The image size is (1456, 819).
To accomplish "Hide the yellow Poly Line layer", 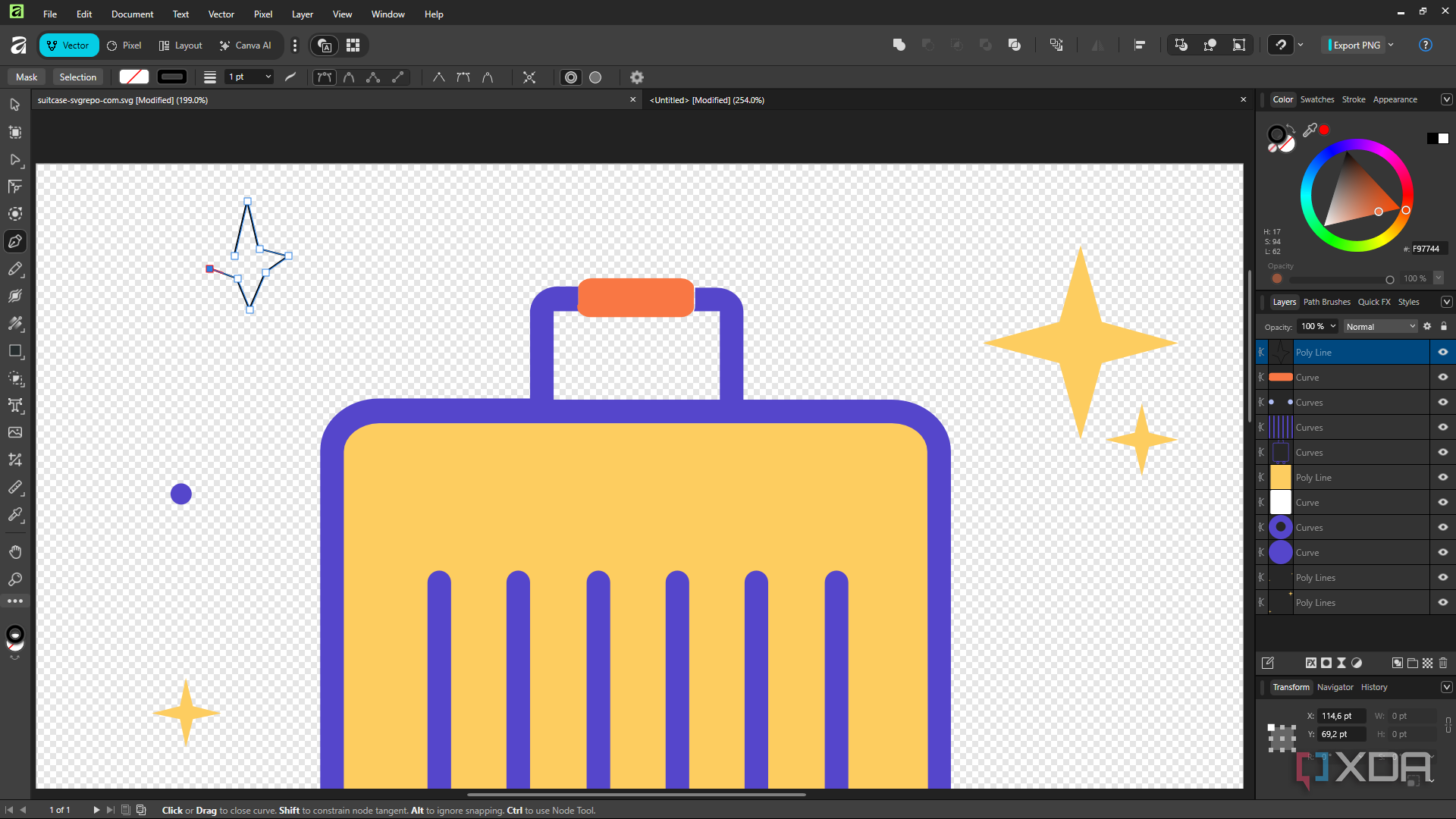I will click(x=1443, y=477).
